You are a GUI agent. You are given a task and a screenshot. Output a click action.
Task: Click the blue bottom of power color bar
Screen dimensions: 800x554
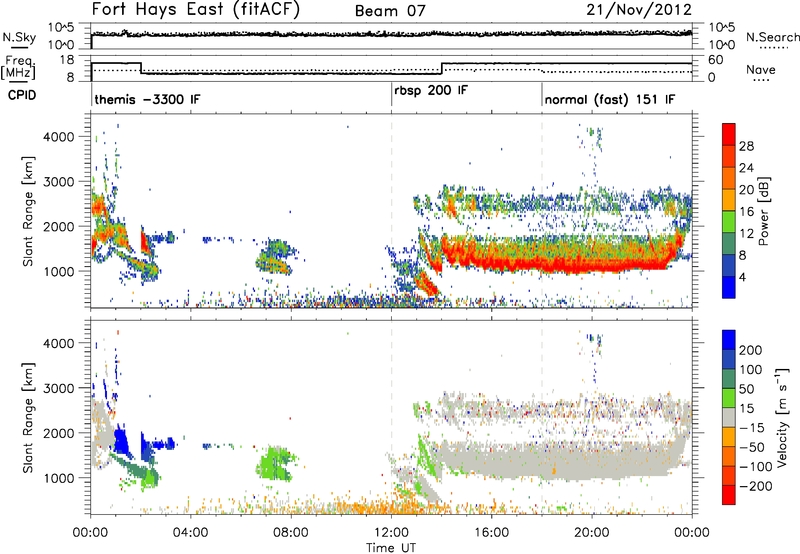pyautogui.click(x=729, y=288)
